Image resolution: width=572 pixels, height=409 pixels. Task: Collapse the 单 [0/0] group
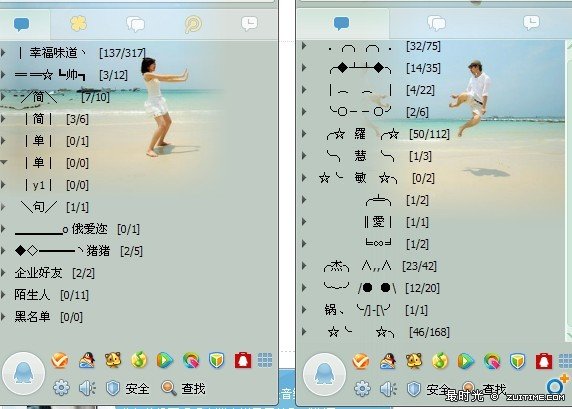pyautogui.click(x=3, y=162)
